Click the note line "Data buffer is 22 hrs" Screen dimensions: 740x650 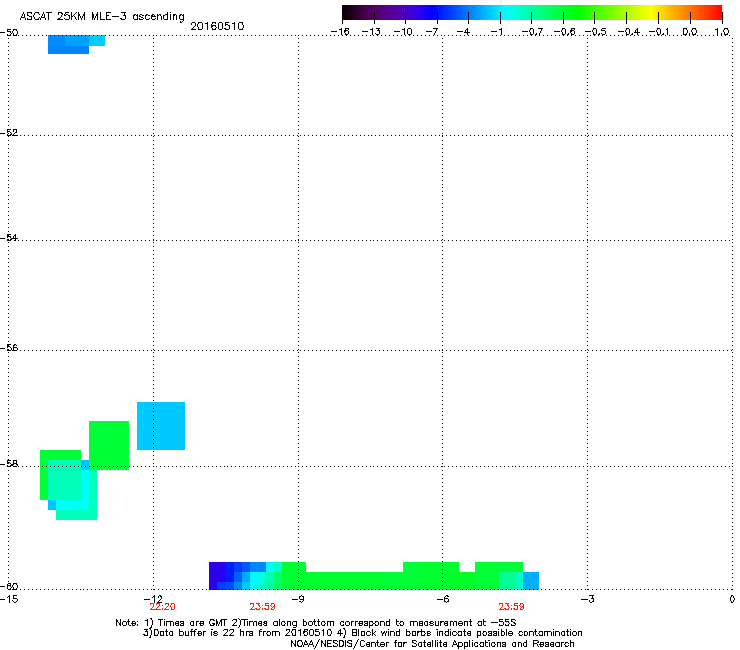coord(362,633)
